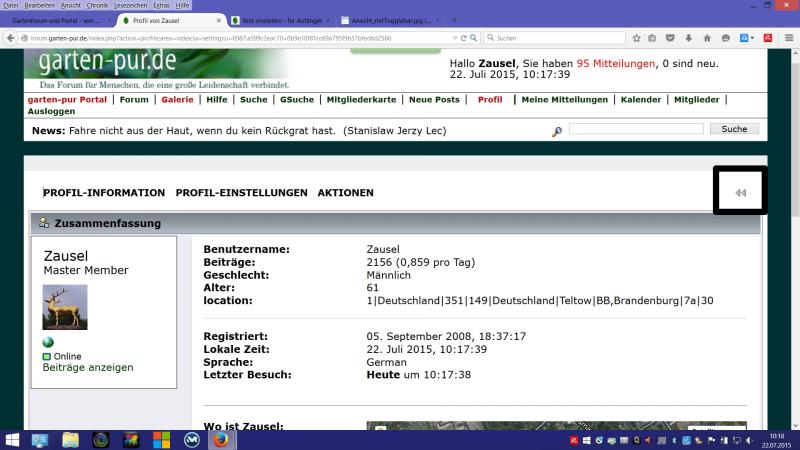The height and width of the screenshot is (450, 800).
Task: Click the bookmark star icon in Firefox toolbar
Action: 636,38
